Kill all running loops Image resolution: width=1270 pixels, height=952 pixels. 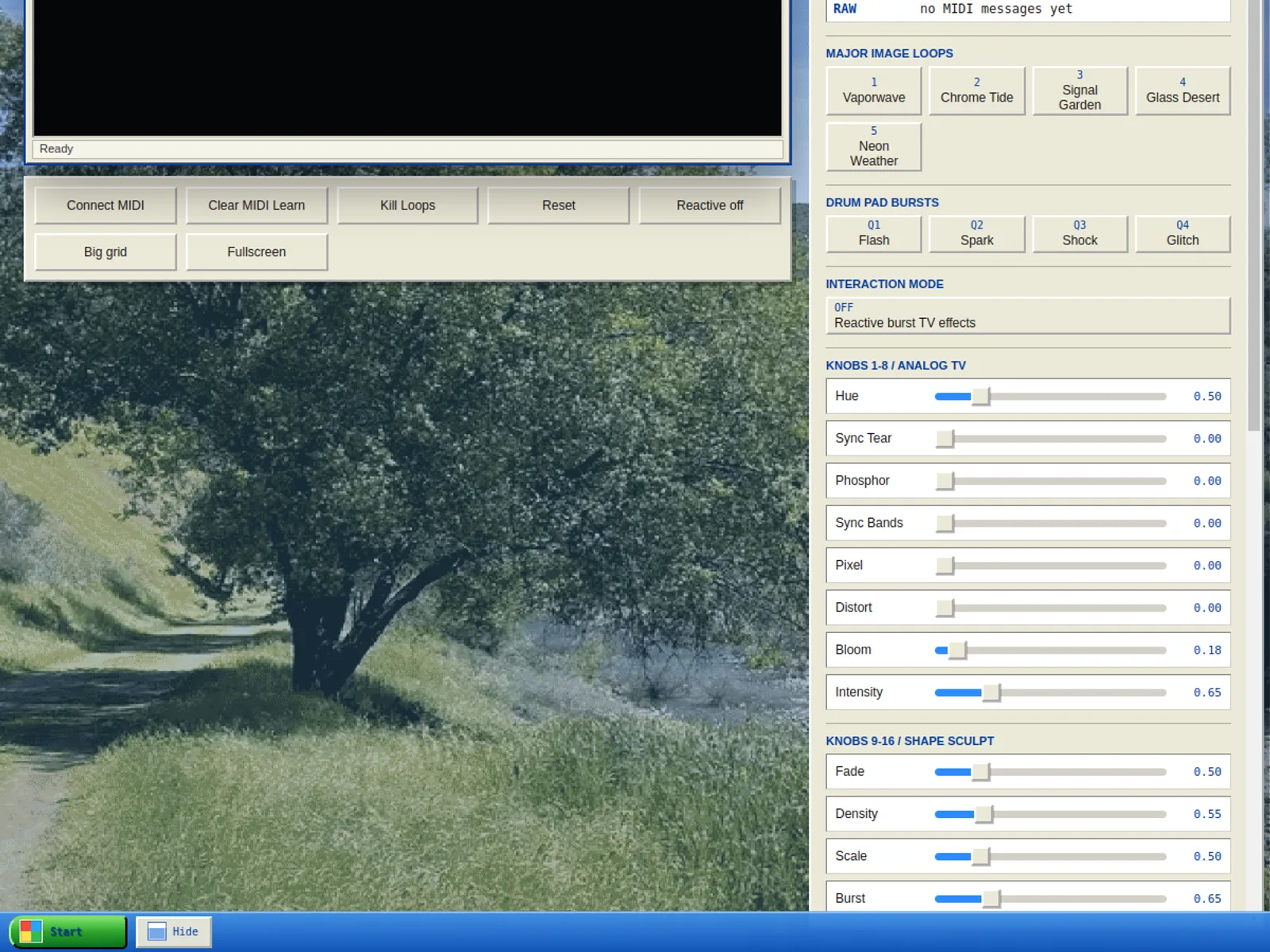408,205
